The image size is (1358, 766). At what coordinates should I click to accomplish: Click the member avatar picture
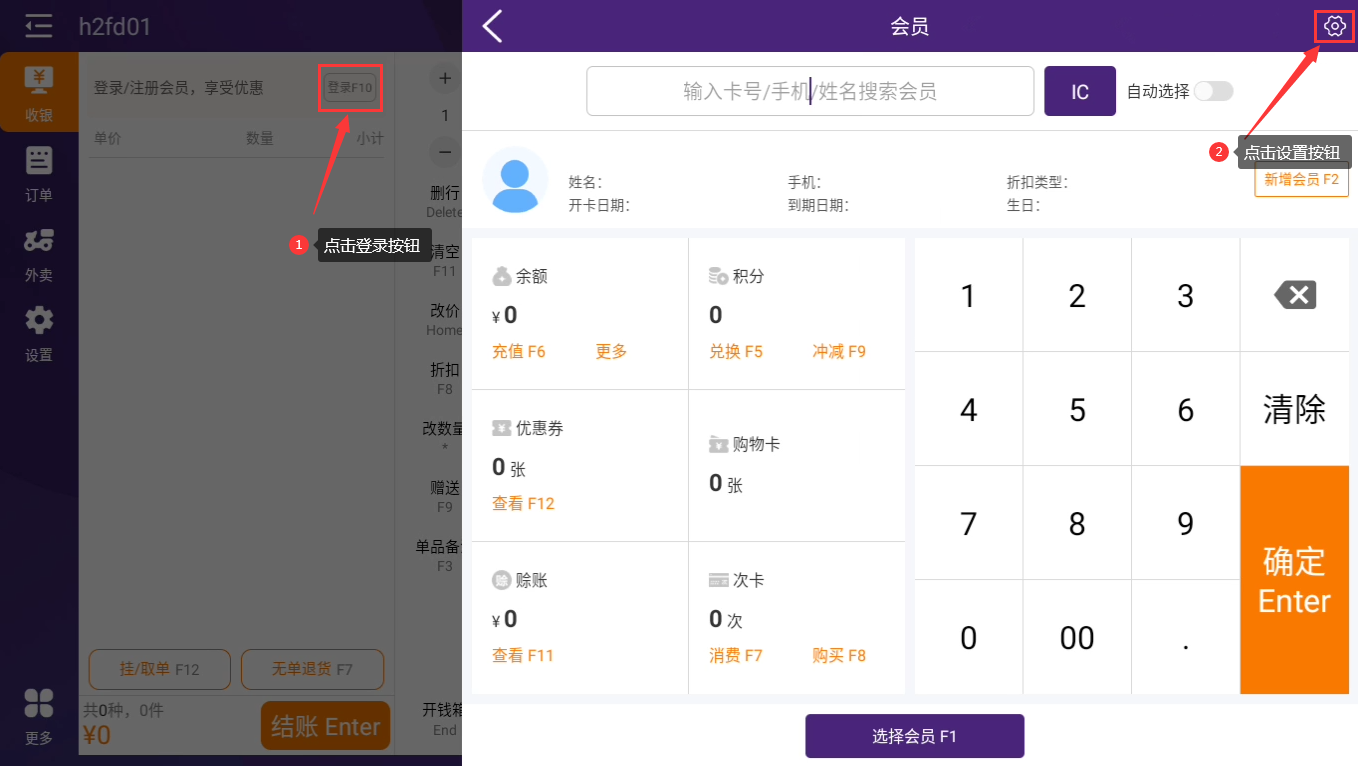tap(515, 180)
